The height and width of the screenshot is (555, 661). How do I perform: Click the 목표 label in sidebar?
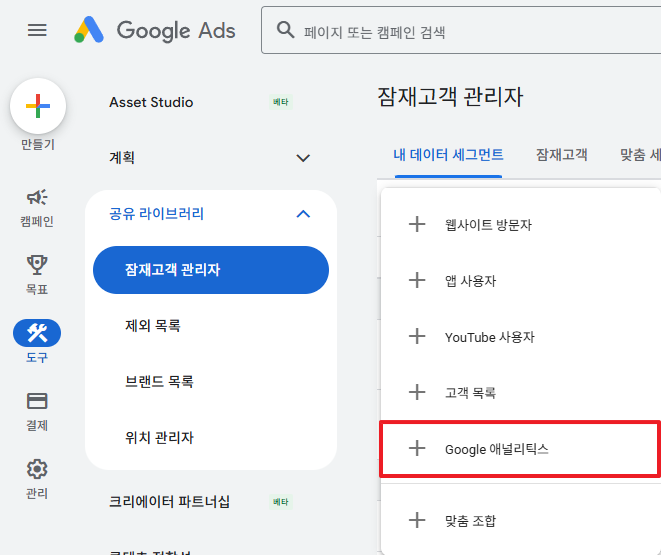pos(37,289)
